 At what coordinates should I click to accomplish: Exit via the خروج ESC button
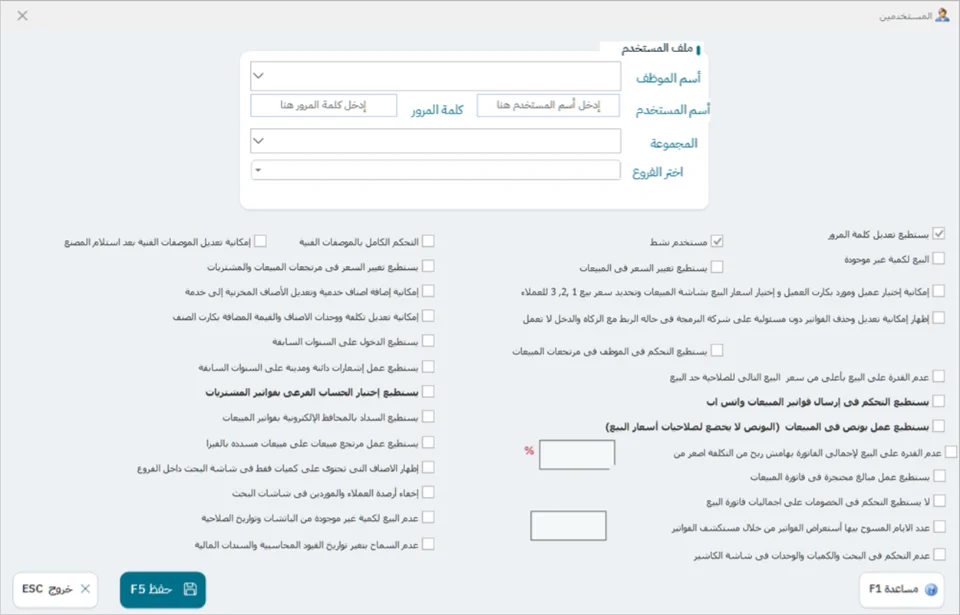point(56,589)
